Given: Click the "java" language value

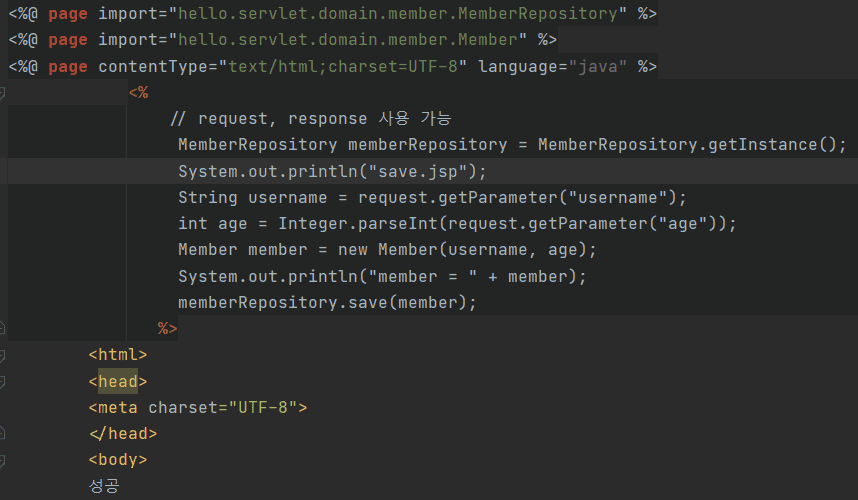Looking at the screenshot, I should tap(598, 67).
